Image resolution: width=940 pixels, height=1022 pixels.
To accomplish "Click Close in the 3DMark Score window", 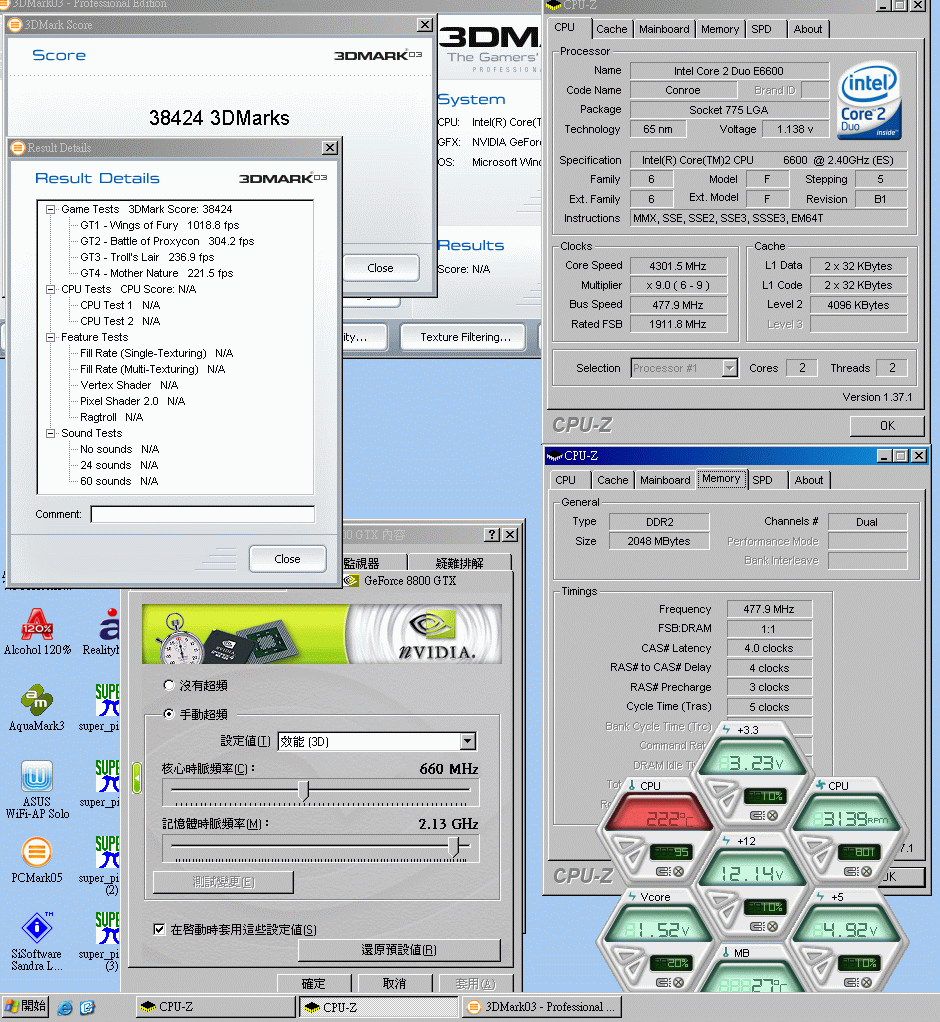I will [x=380, y=268].
